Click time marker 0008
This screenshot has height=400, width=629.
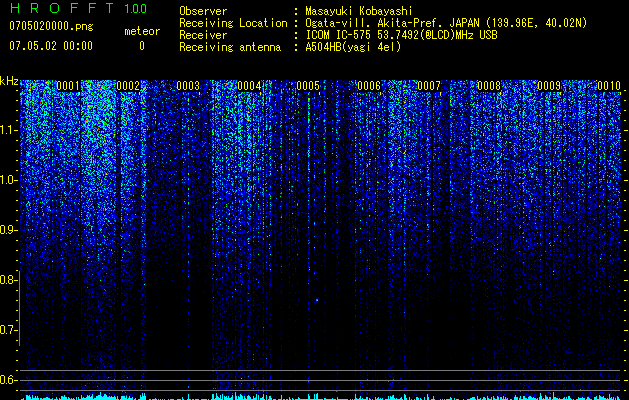(489, 86)
